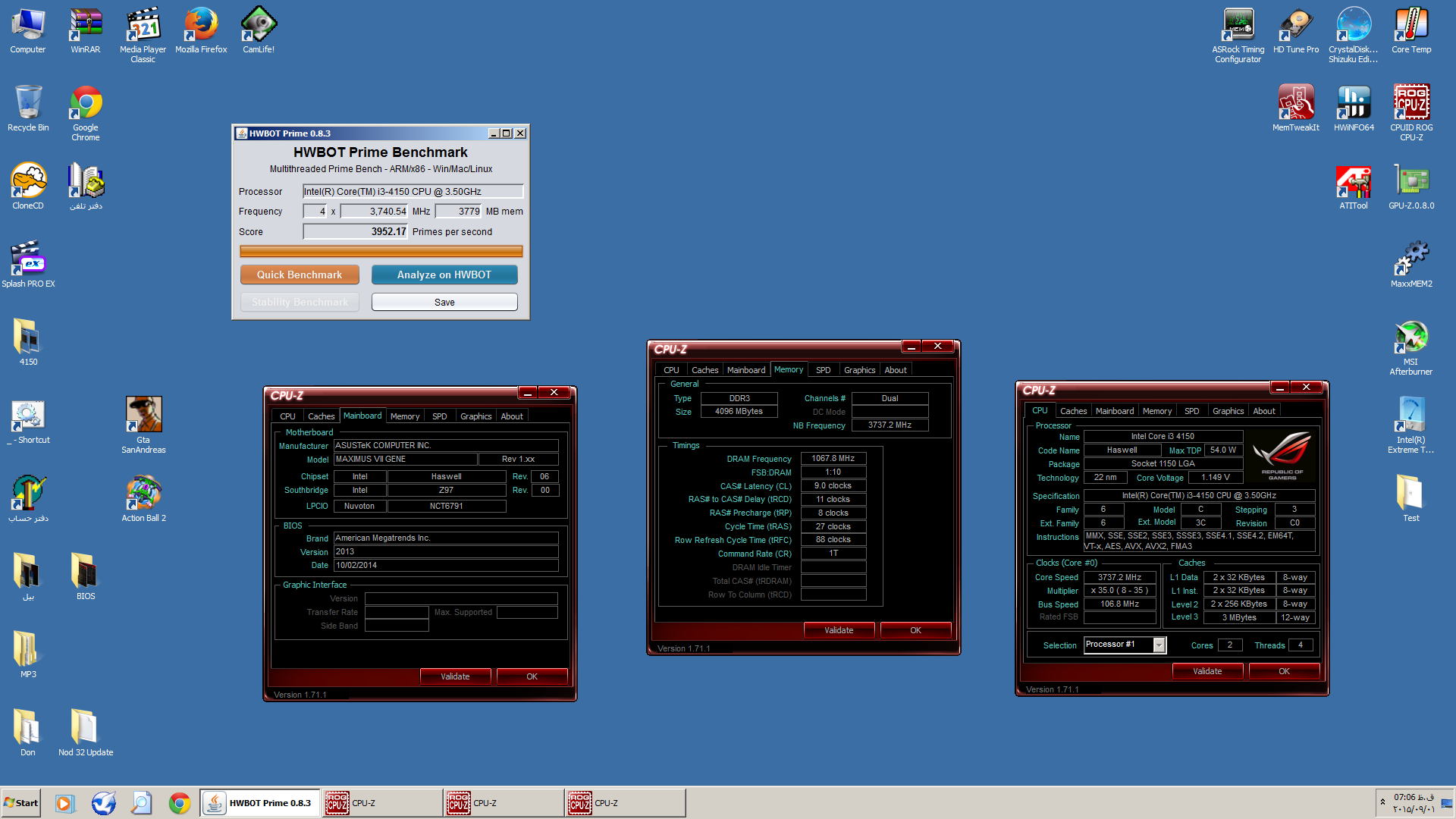Switch to Memory tab in processor CPU-Z window
Image resolution: width=1456 pixels, height=819 pixels.
coord(1156,411)
